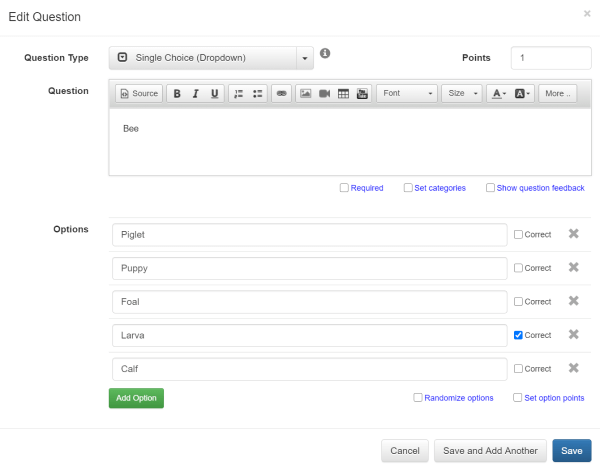Open the More toolbar menu

coord(557,93)
